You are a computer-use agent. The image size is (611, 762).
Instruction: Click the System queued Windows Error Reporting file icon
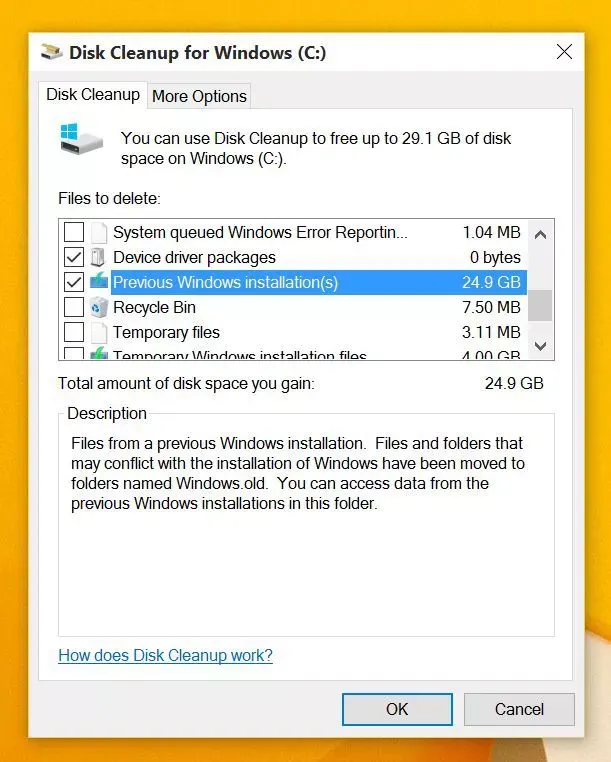(99, 232)
